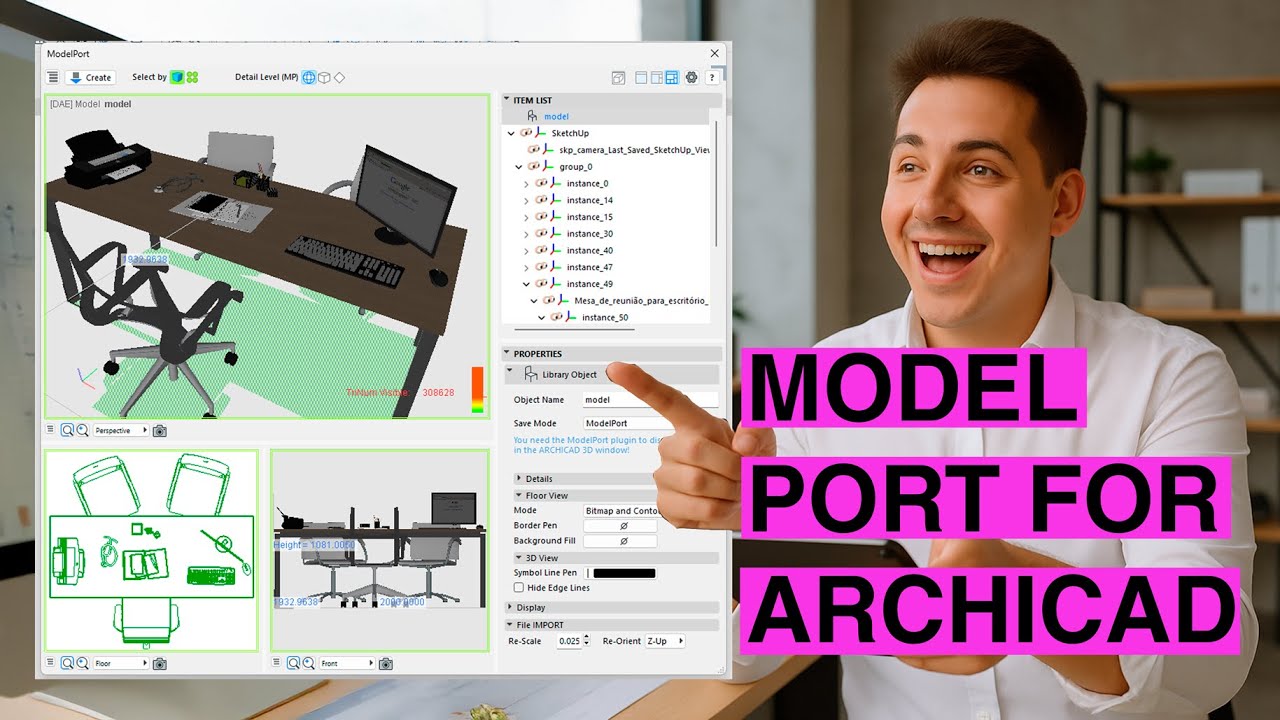
Task: Open the Re-Orient Z-Up dropdown
Action: [665, 641]
